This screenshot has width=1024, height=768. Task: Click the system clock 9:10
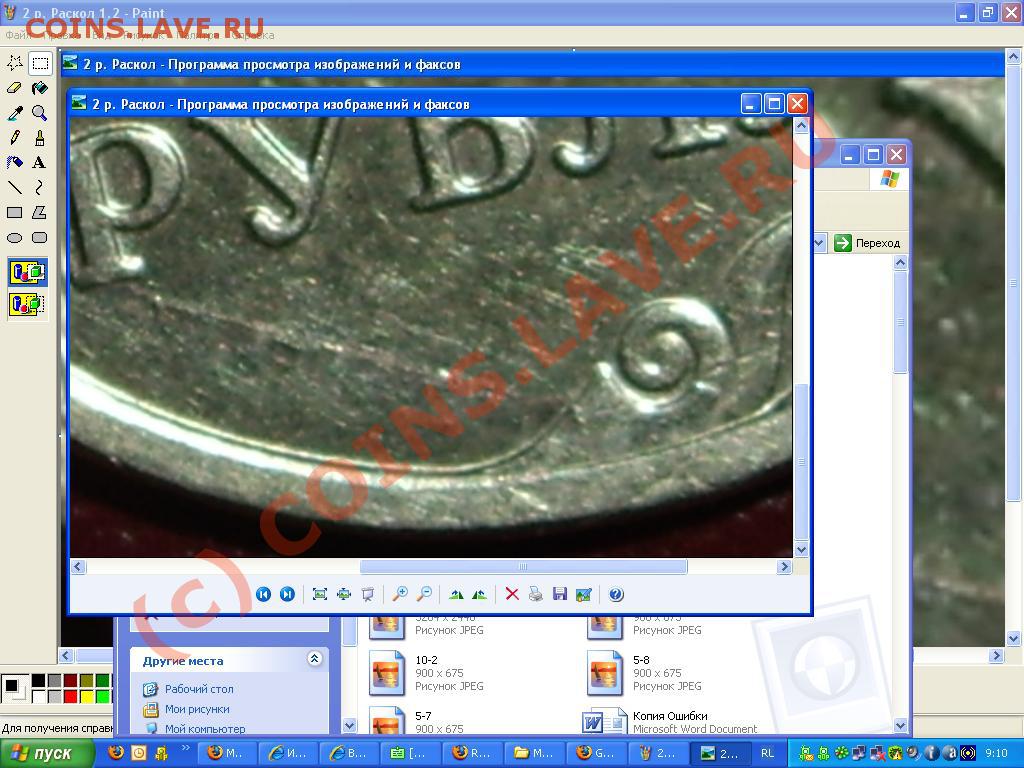(x=996, y=753)
